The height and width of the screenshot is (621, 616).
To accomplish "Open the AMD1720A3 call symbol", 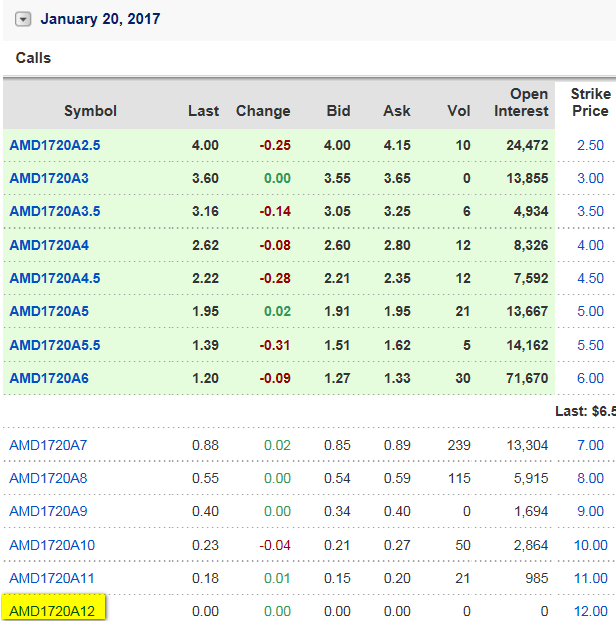I will [49, 178].
